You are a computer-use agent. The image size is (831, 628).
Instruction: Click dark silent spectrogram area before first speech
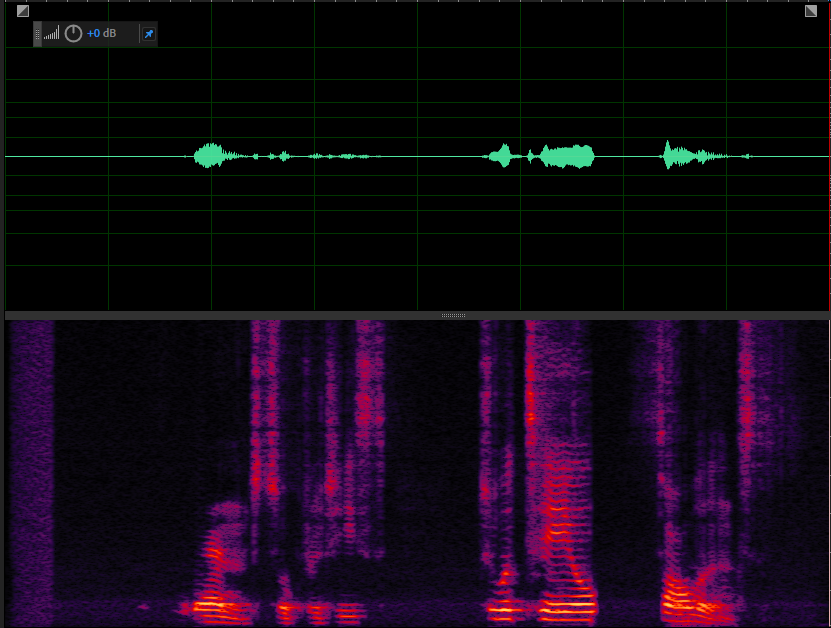pyautogui.click(x=120, y=450)
